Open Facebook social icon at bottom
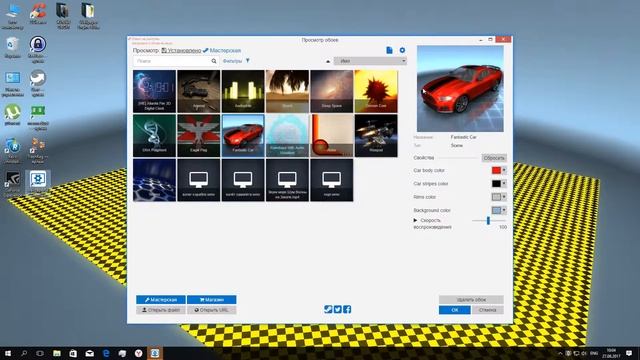This screenshot has height=360, width=640. 347,309
